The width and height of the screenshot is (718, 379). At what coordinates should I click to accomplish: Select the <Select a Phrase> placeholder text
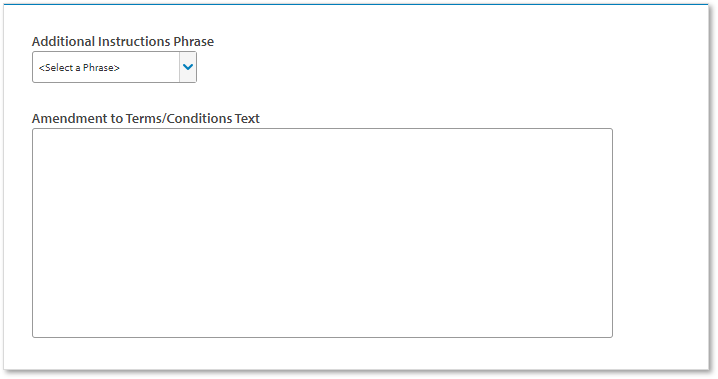coord(79,67)
